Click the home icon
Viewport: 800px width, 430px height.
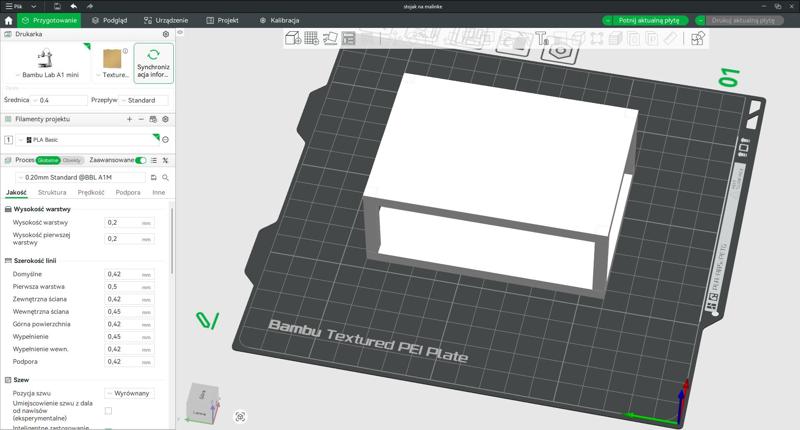[9, 20]
